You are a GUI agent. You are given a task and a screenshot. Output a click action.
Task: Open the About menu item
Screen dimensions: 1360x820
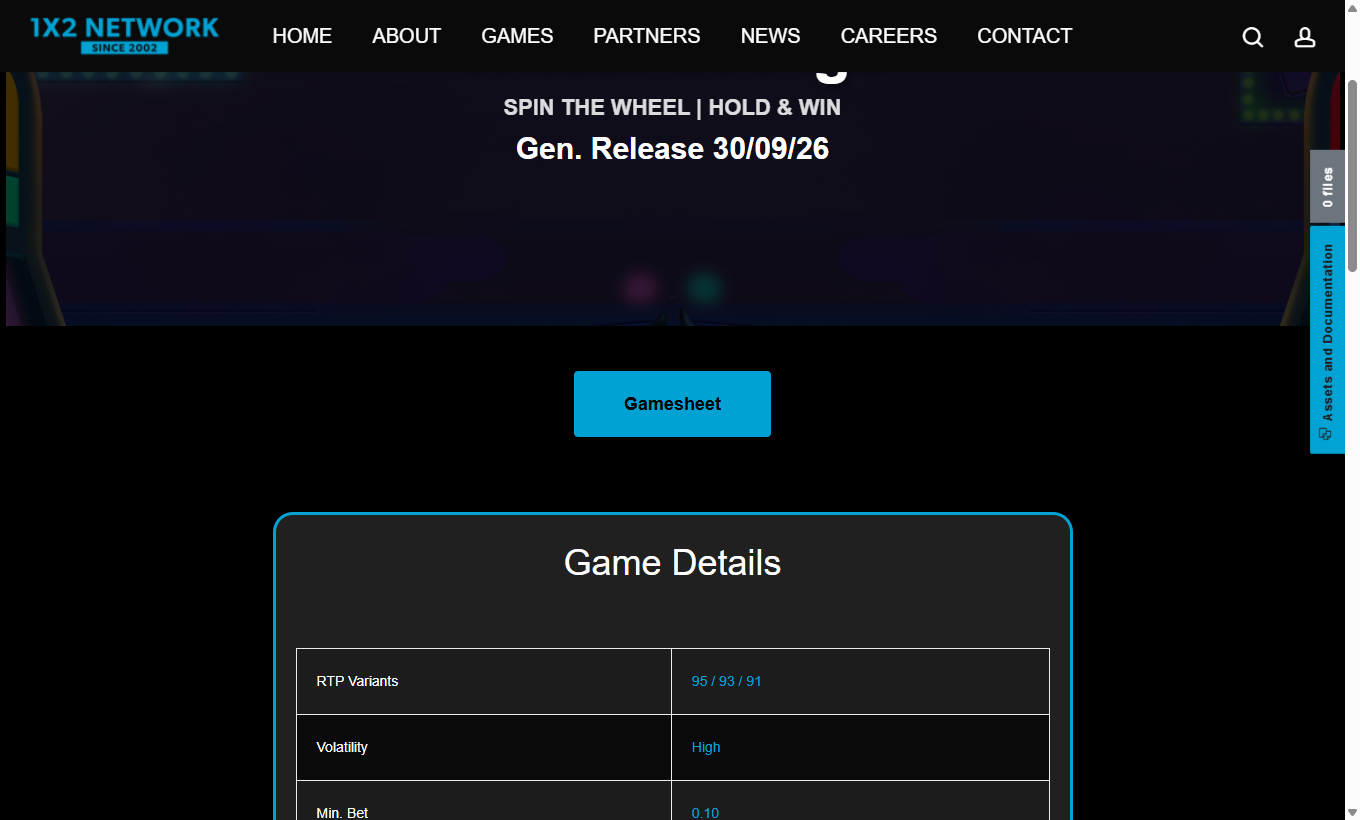tap(406, 36)
